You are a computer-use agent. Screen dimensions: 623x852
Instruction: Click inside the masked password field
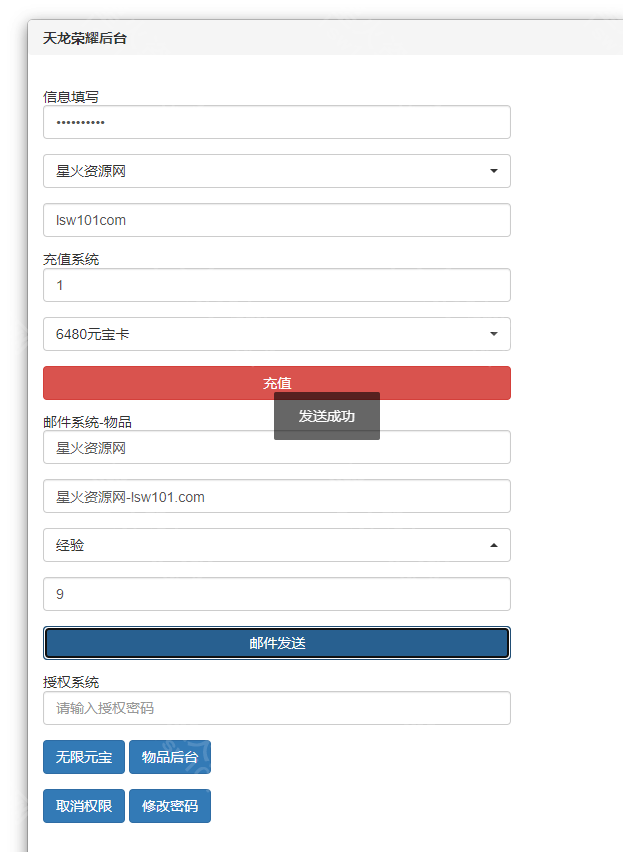click(276, 122)
